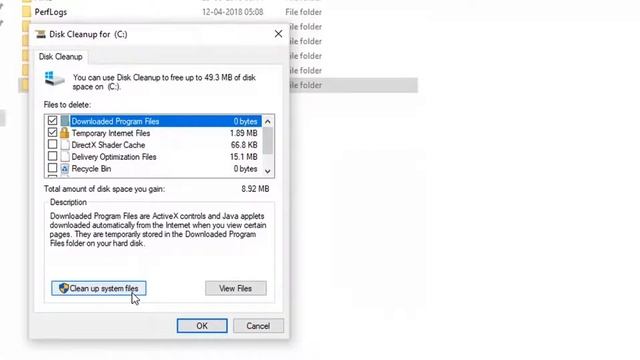This screenshot has height=360, width=640.
Task: Click the 8.92 MB total gain value
Action: point(255,189)
